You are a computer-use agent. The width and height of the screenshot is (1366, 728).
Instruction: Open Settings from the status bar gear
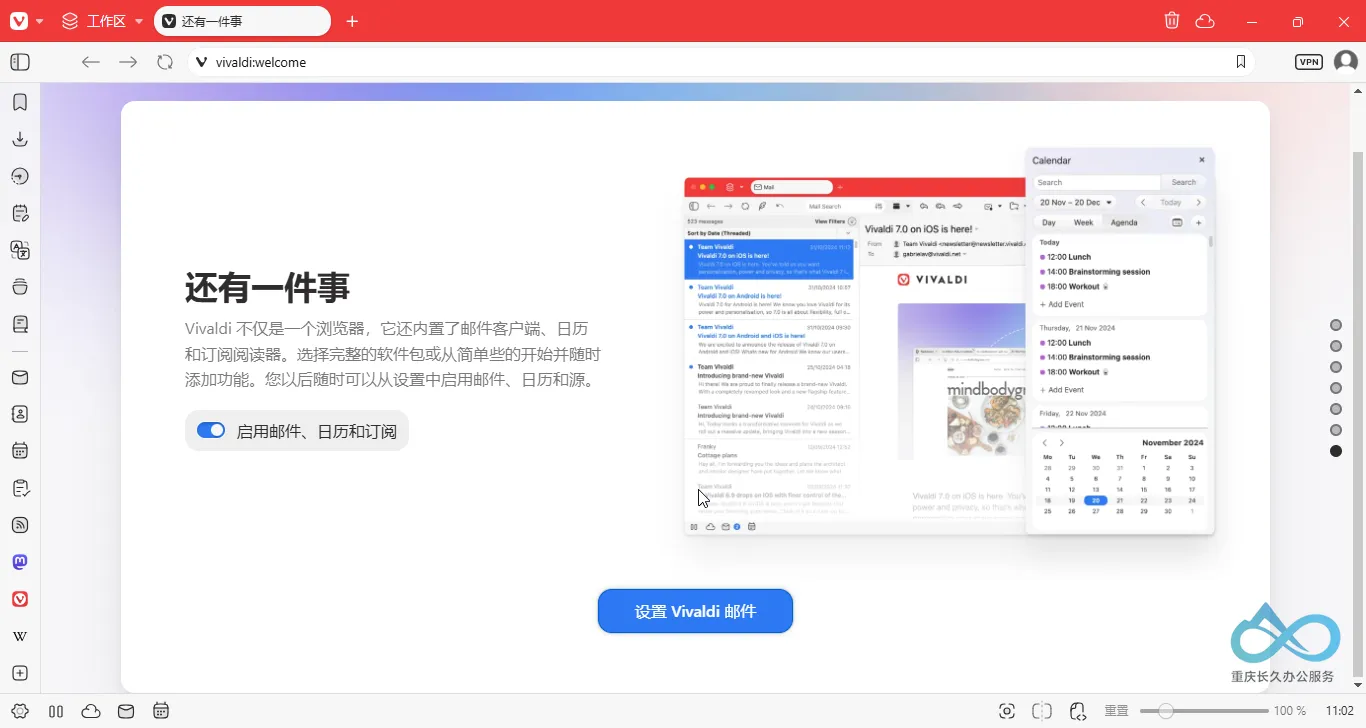(x=20, y=711)
